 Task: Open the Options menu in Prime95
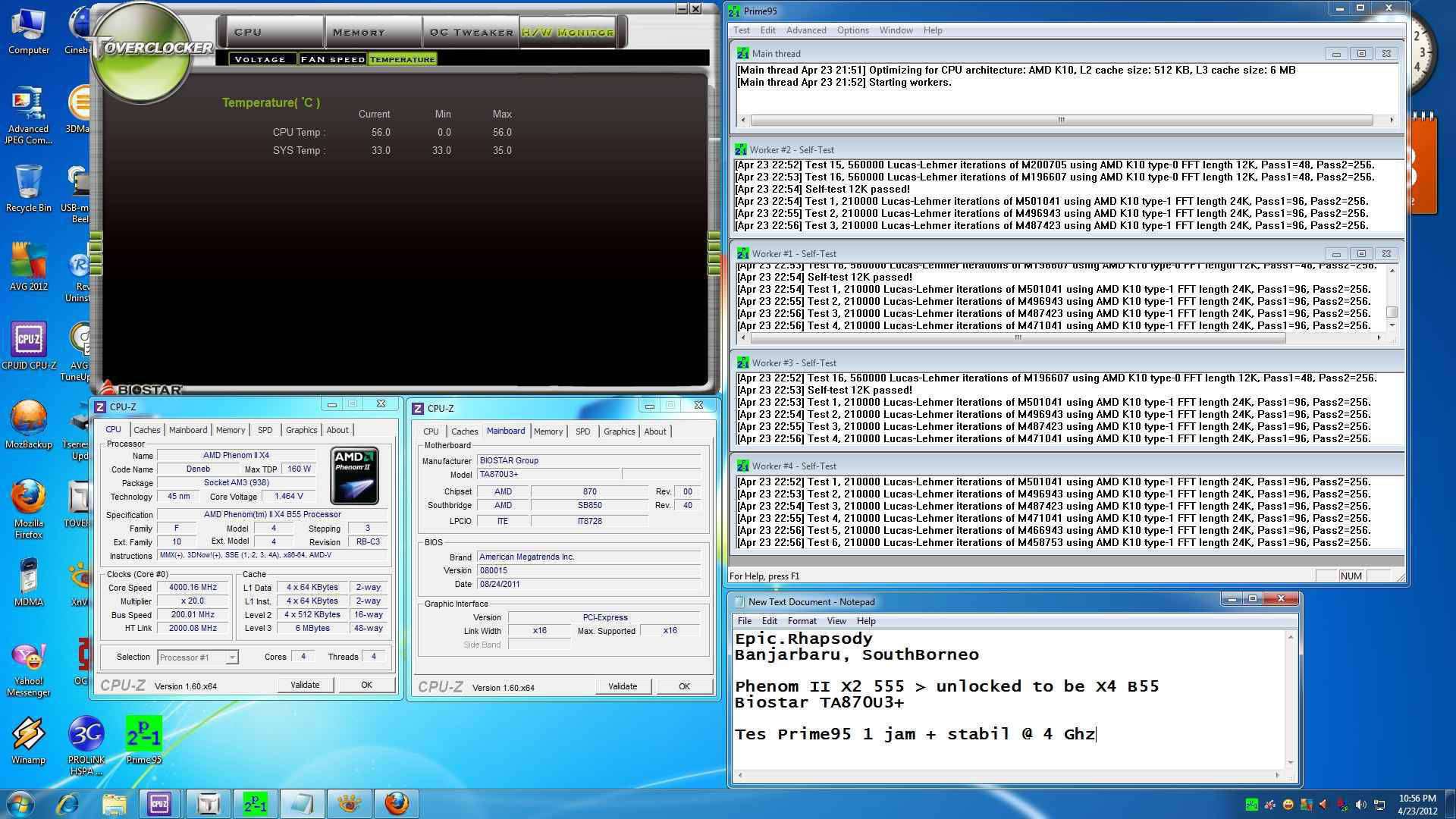852,30
